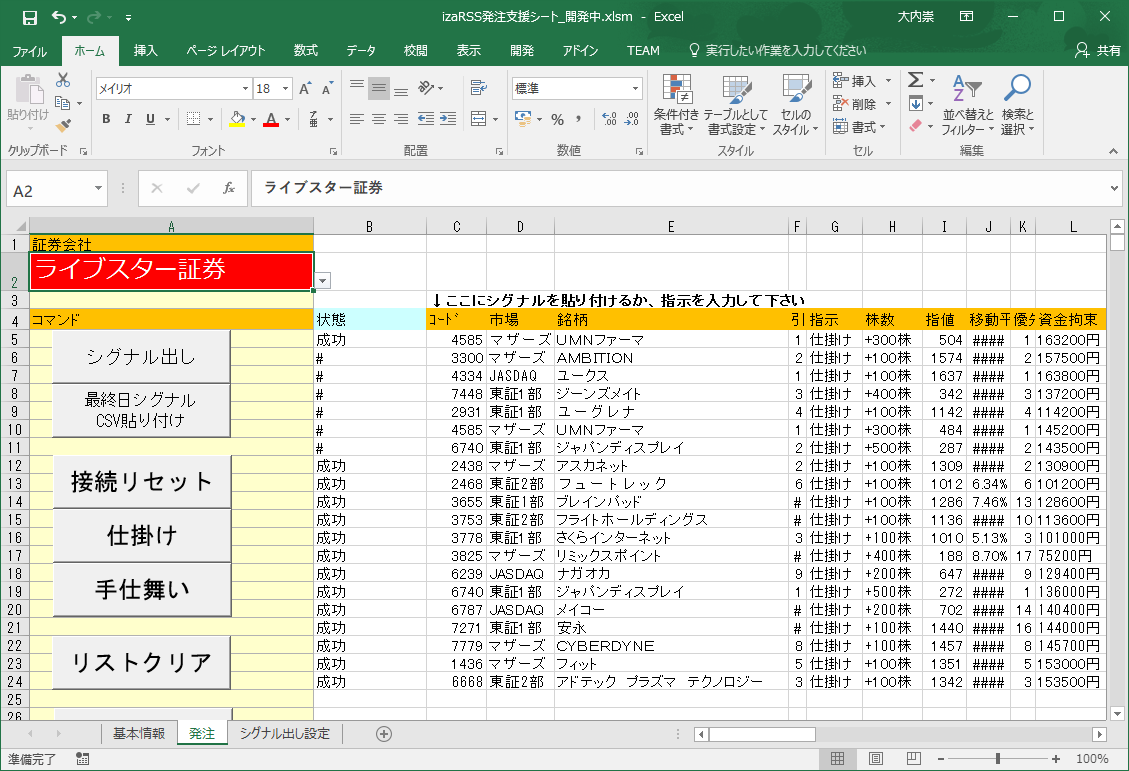Click the 手仕舞い button
1129x771 pixels.
point(141,590)
